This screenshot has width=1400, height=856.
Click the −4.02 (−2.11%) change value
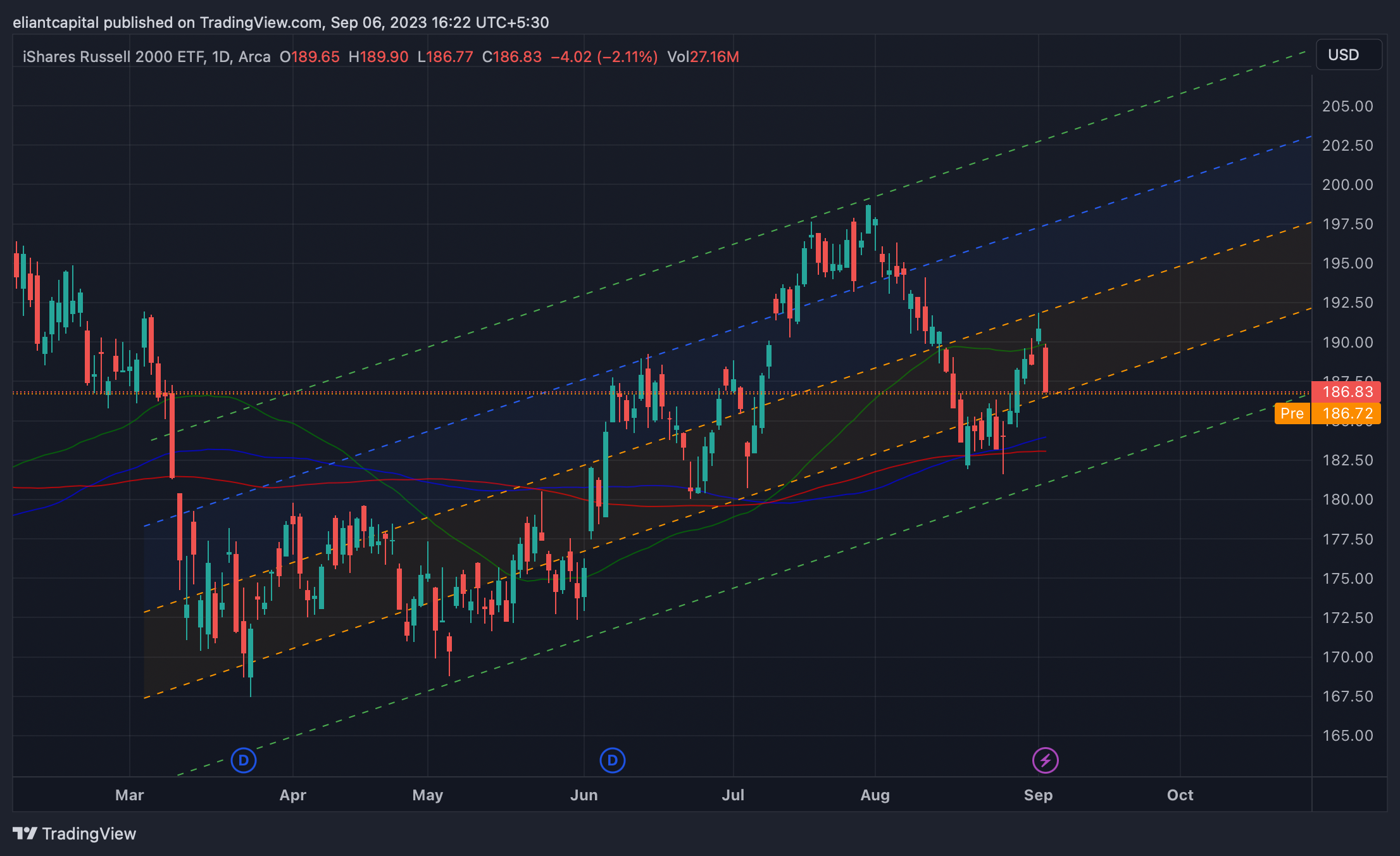pyautogui.click(x=604, y=57)
